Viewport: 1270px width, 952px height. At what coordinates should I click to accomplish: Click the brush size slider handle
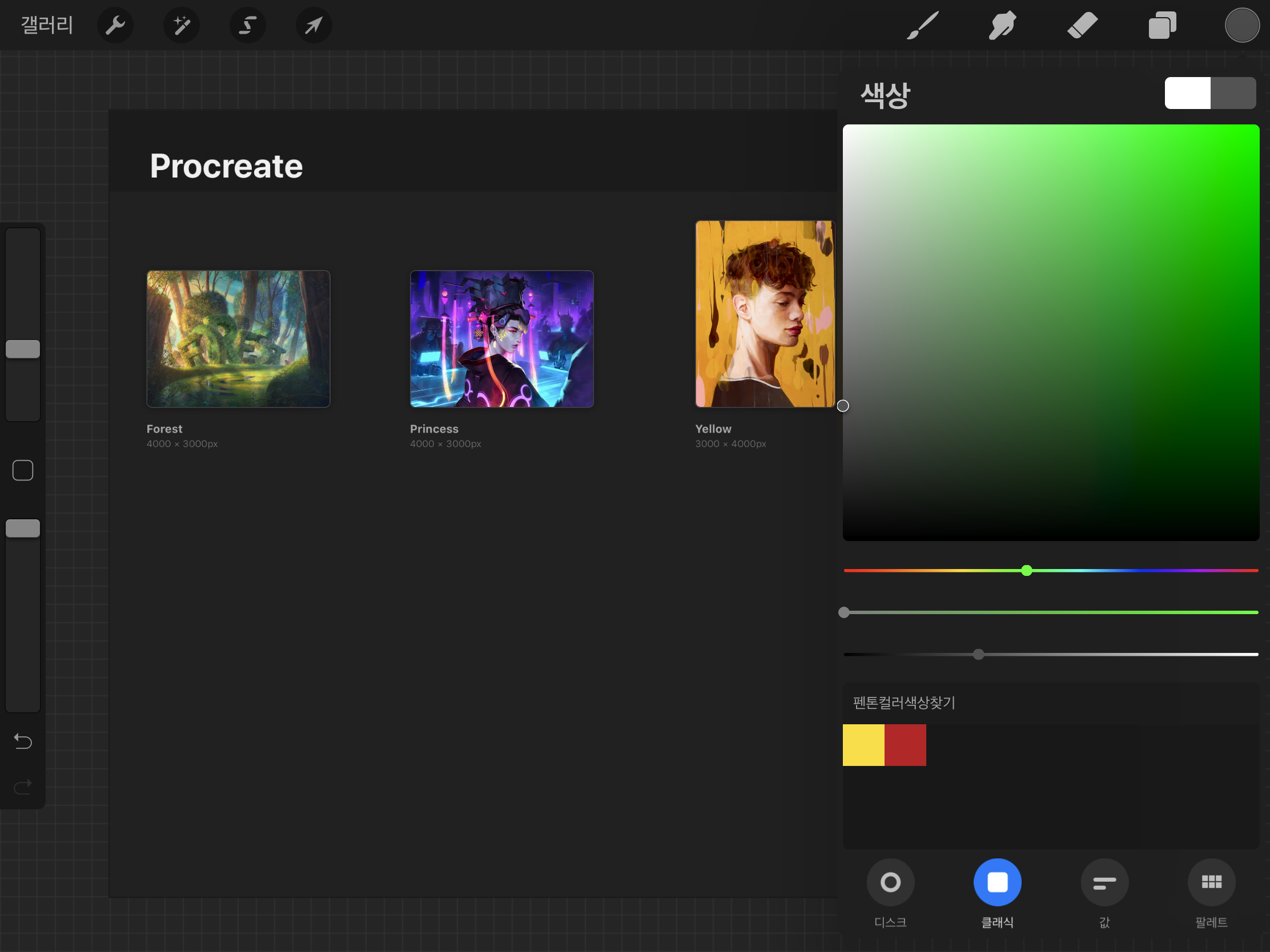click(23, 349)
